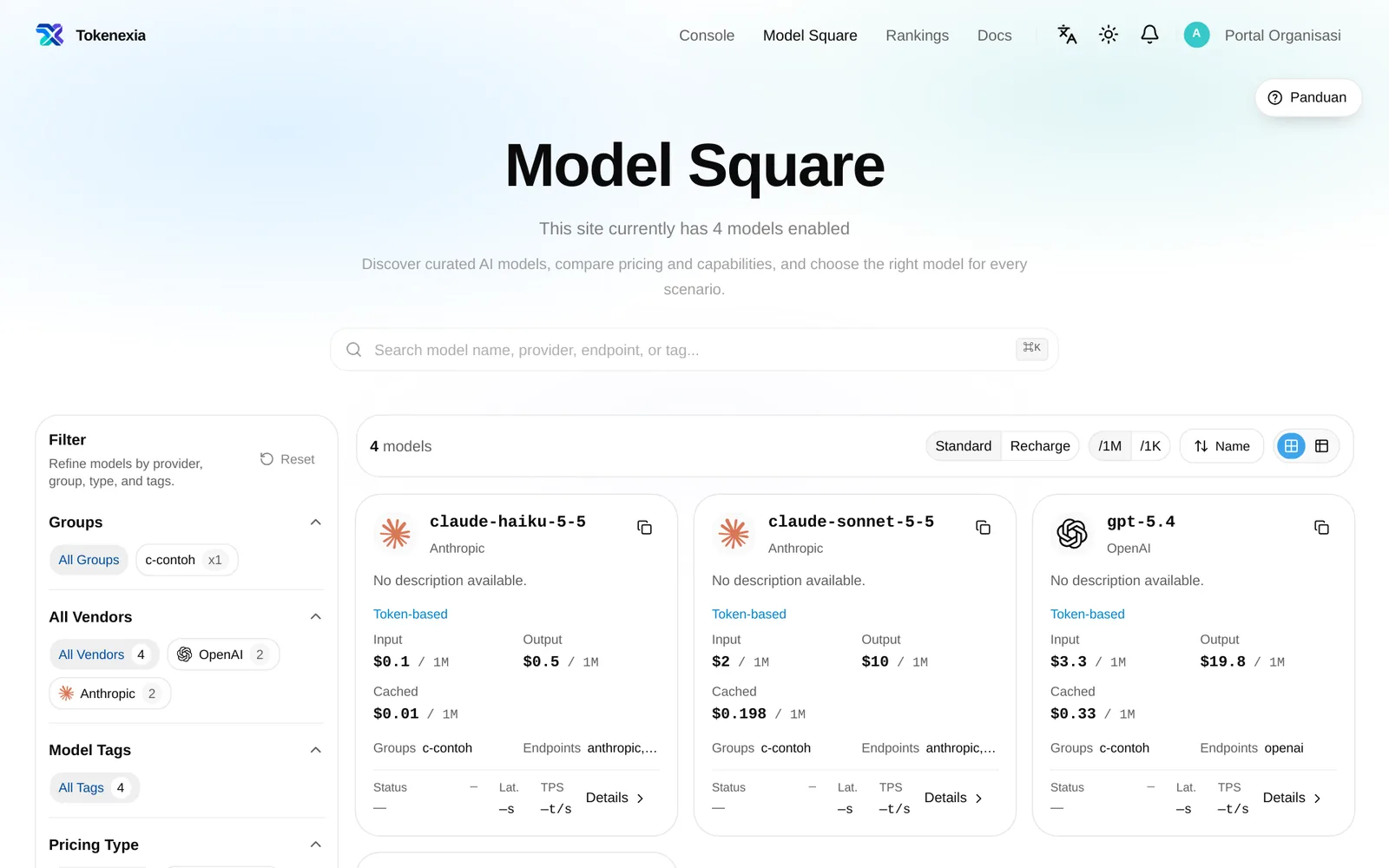Click the Tokenexia logo icon
1389x868 pixels.
(49, 35)
